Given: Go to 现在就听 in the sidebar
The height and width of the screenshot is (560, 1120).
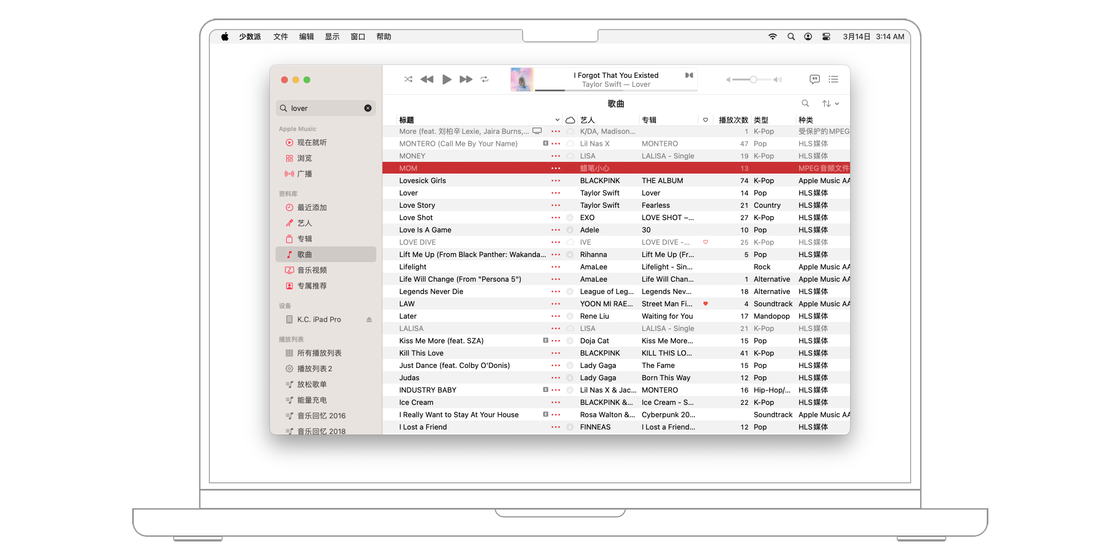Looking at the screenshot, I should point(311,143).
